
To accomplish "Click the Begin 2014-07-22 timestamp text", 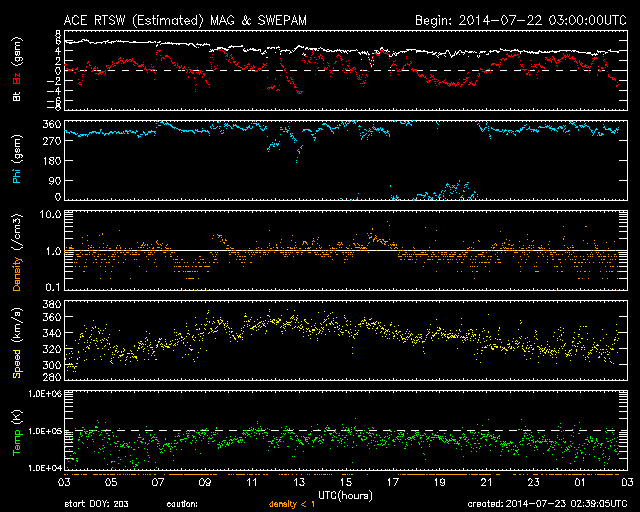I will 520,20.
